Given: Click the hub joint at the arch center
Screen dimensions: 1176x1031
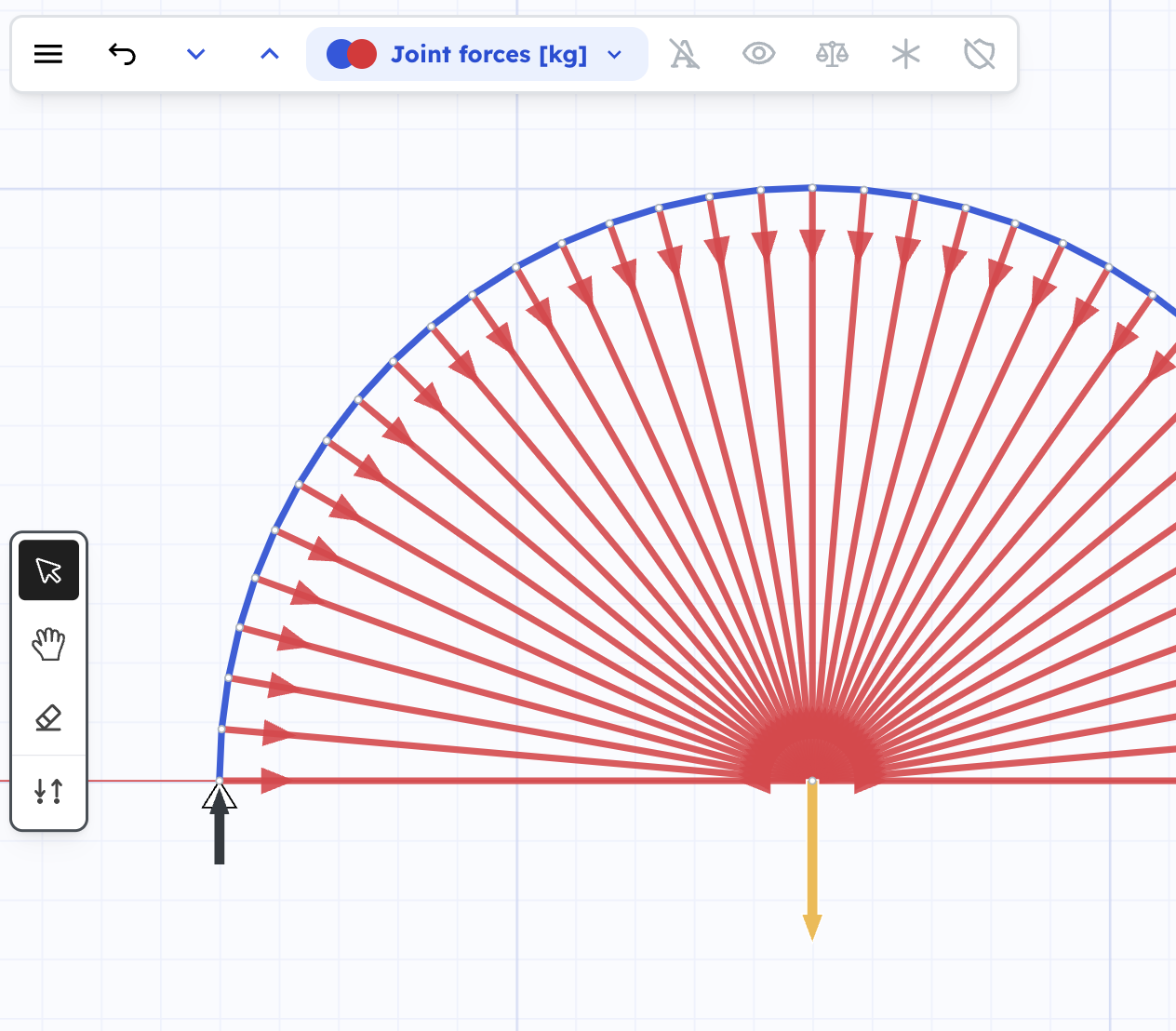Looking at the screenshot, I should point(812,780).
